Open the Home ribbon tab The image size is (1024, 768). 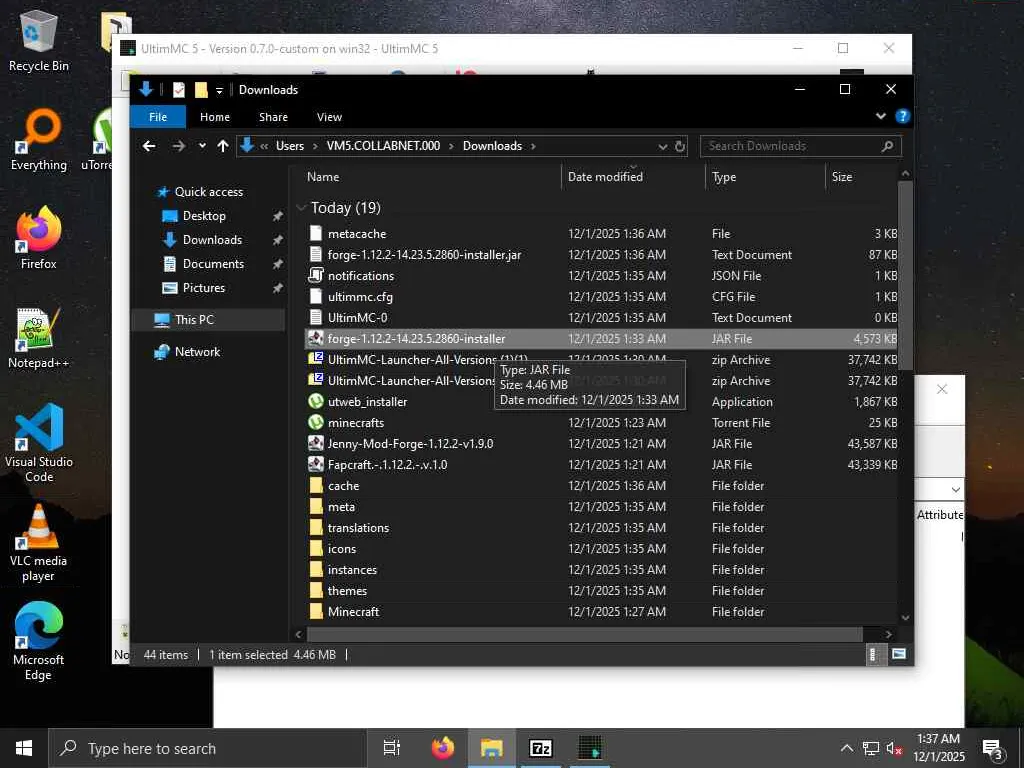215,117
